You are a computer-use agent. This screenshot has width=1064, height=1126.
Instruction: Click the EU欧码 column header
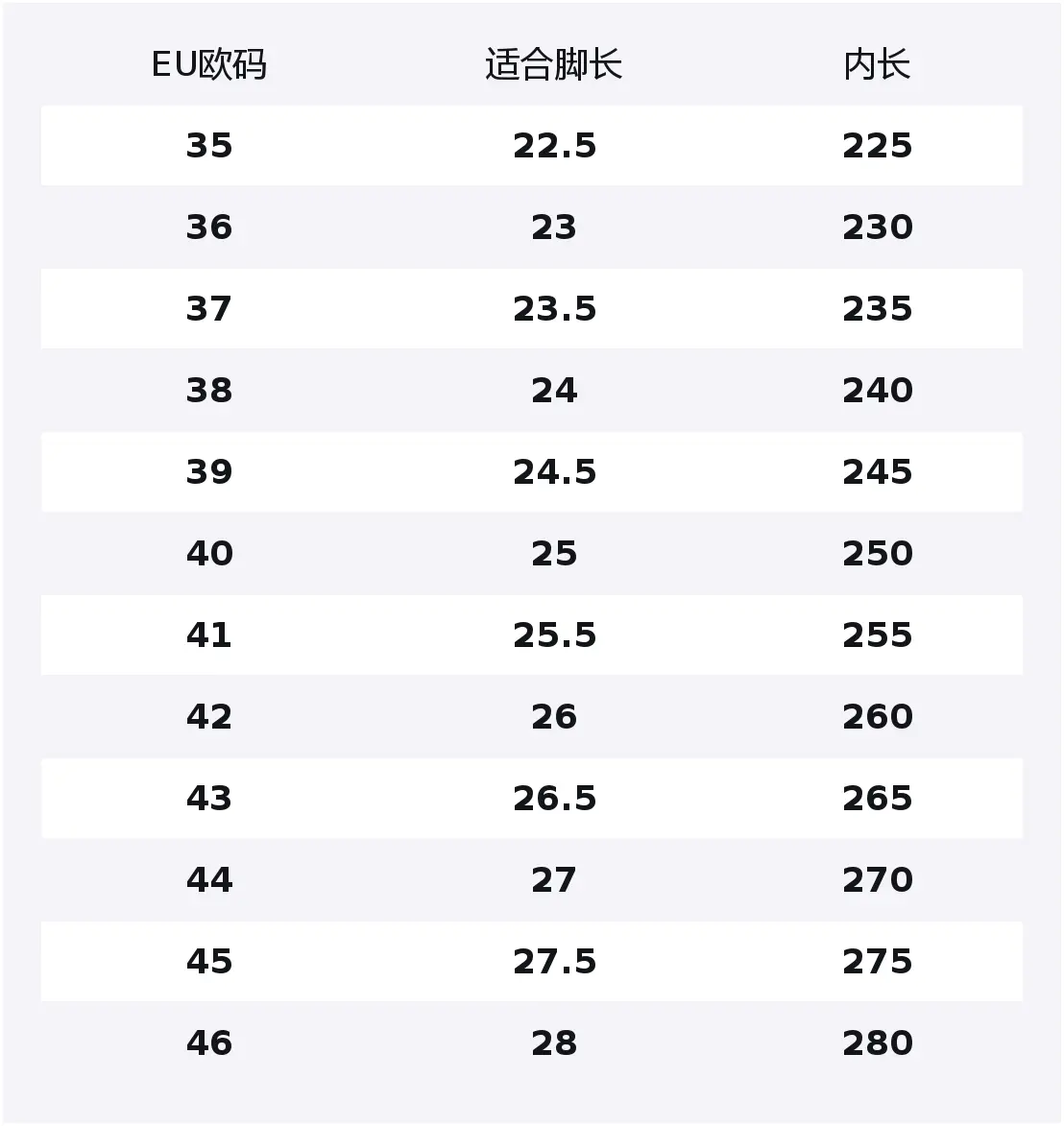(209, 64)
